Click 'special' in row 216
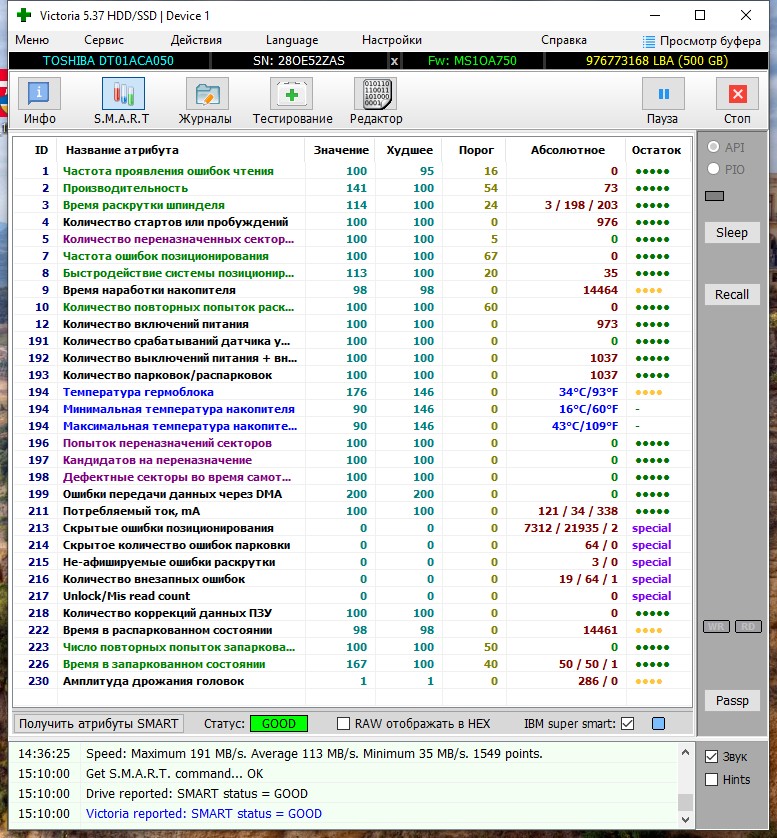 pyautogui.click(x=651, y=579)
